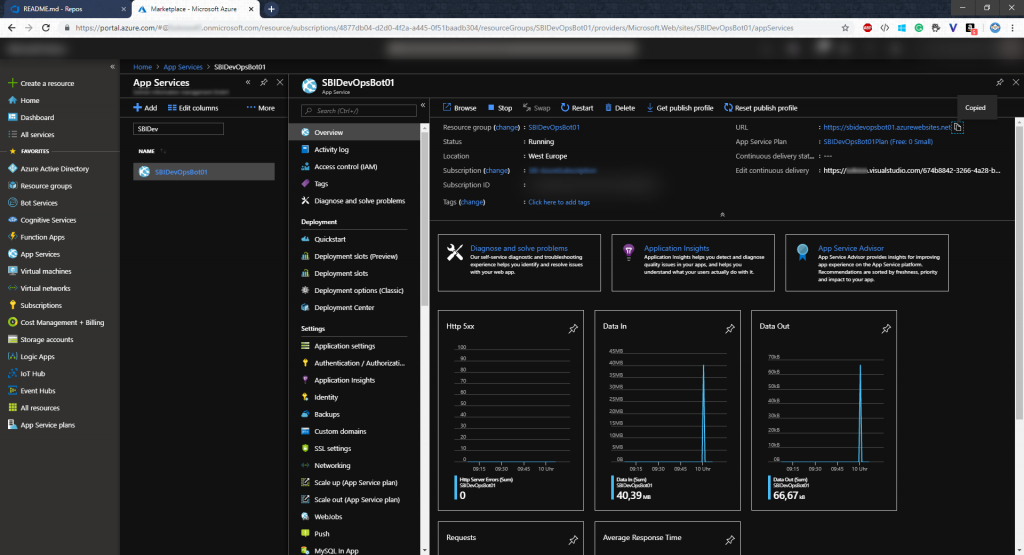The image size is (1024, 555).
Task: Open Cognitive Services in sidebar
Action: pos(48,220)
